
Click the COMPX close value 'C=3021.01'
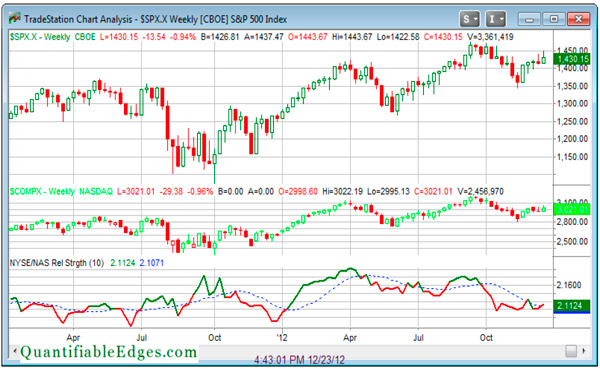click(x=433, y=191)
